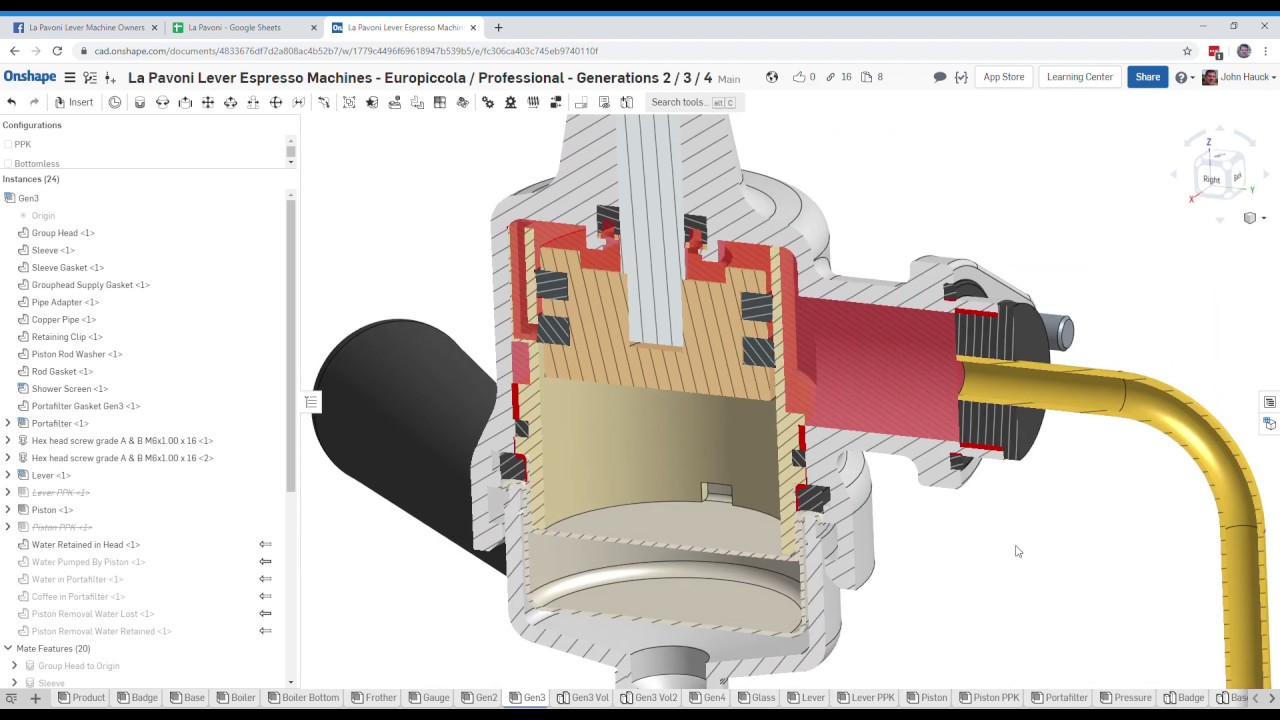Toggle the arrow beside Water in Portafilter
1280x720 pixels.
[265, 579]
